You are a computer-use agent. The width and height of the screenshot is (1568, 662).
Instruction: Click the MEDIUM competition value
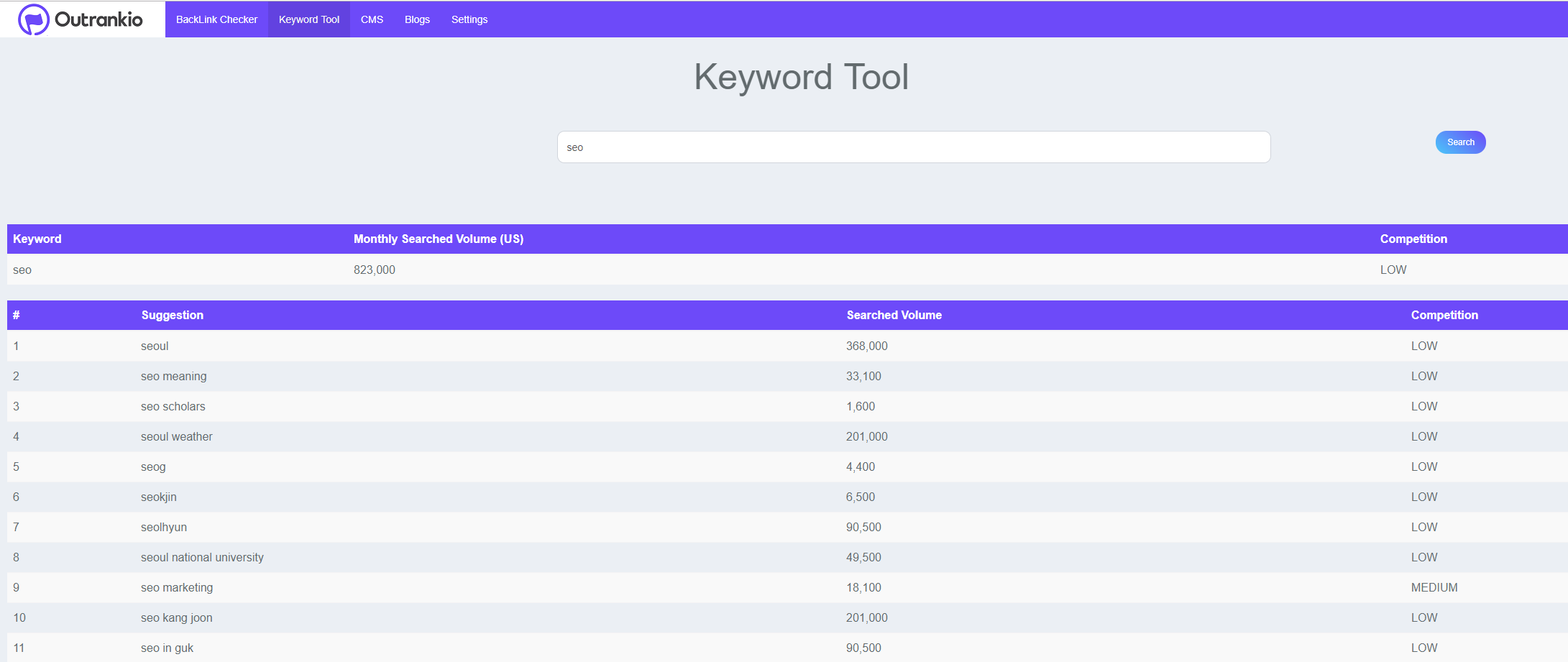point(1434,588)
